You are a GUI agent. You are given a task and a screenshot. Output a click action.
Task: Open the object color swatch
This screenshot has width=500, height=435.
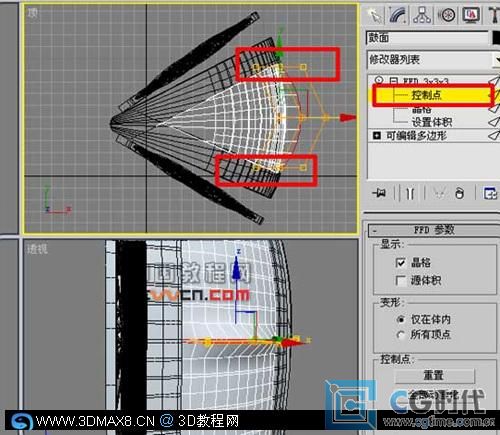[x=496, y=38]
